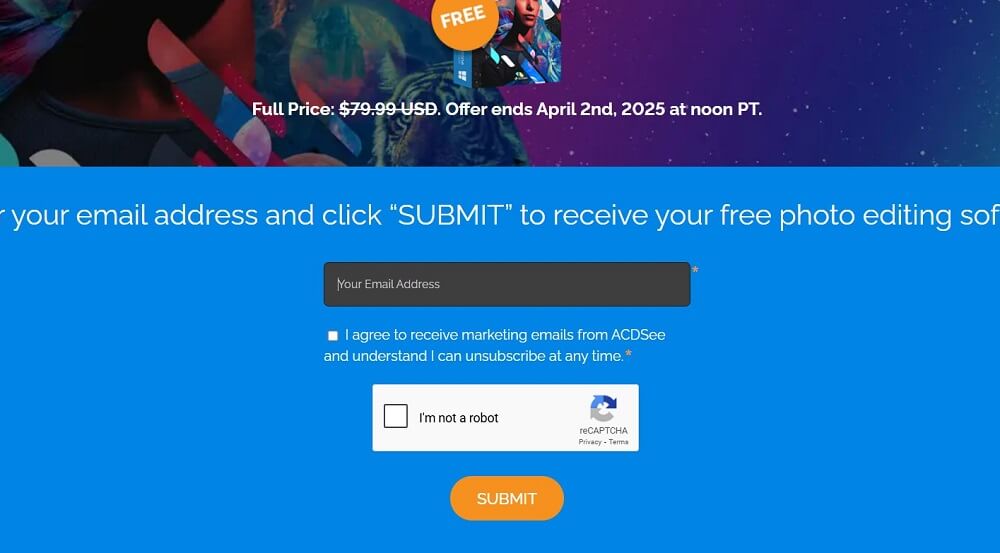Click the orange FREE badge
1000x553 pixels.
pyautogui.click(x=464, y=19)
